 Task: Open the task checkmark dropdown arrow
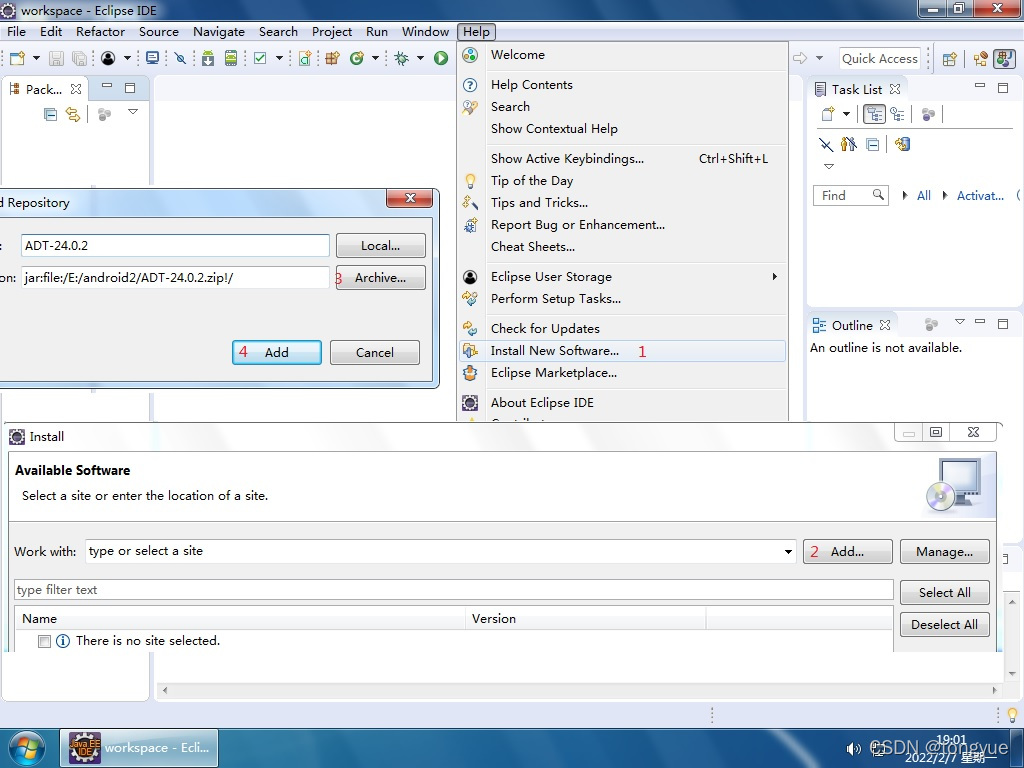coord(279,58)
